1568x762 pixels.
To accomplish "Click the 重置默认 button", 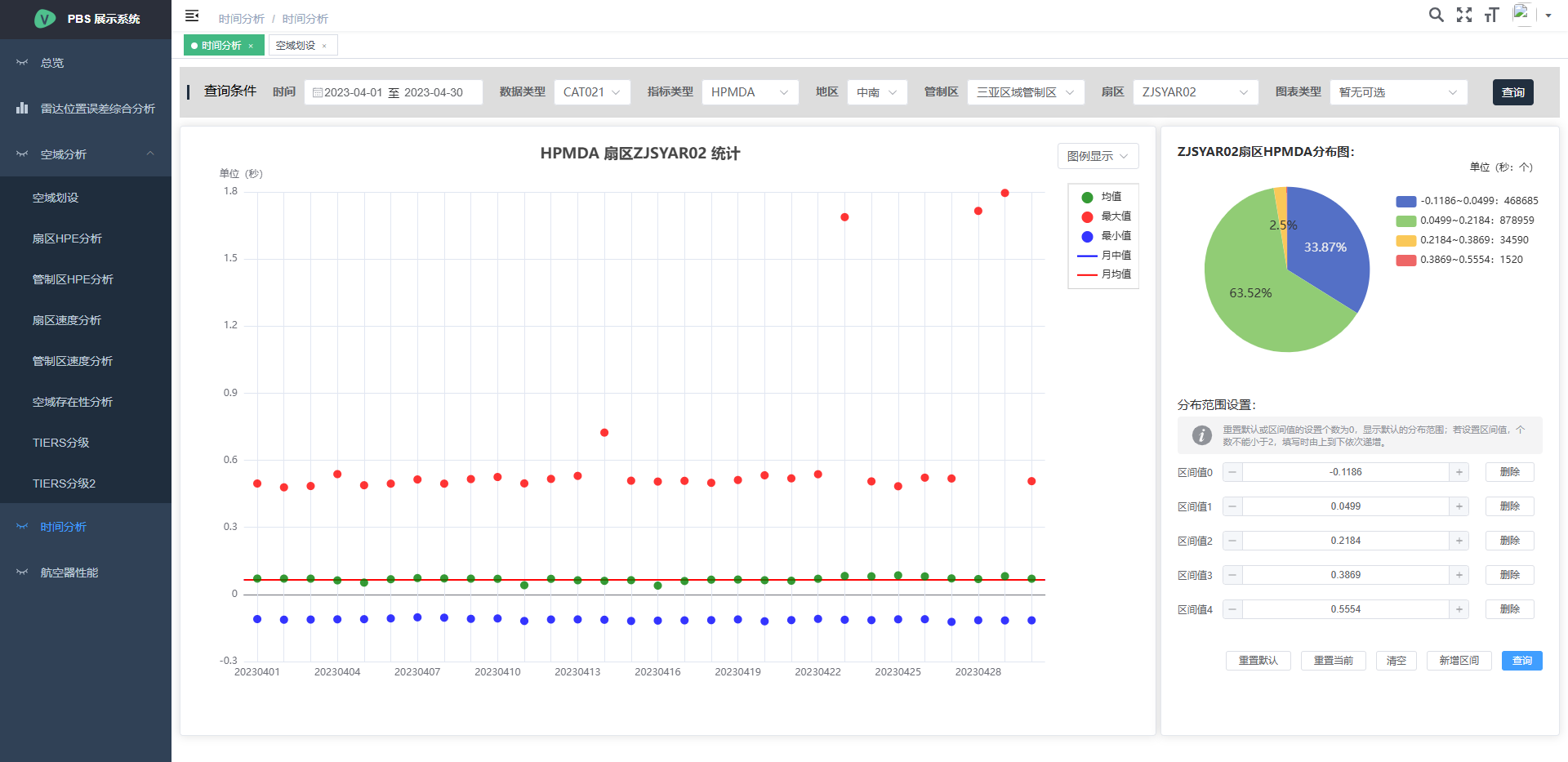I will pyautogui.click(x=1258, y=661).
